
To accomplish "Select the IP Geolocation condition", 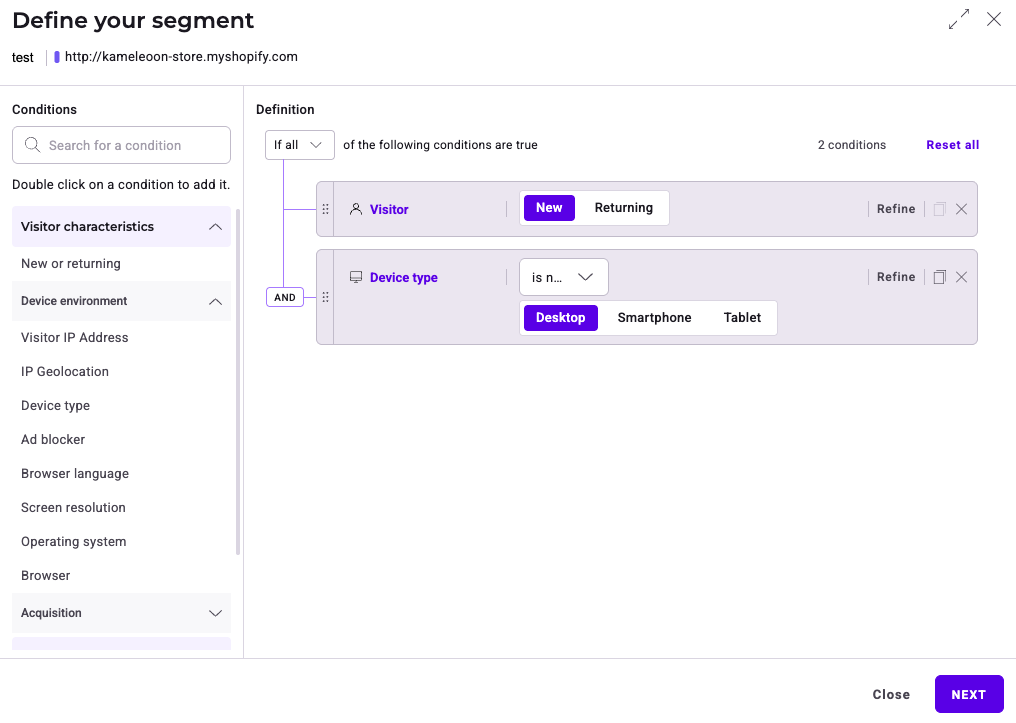I will pyautogui.click(x=65, y=372).
